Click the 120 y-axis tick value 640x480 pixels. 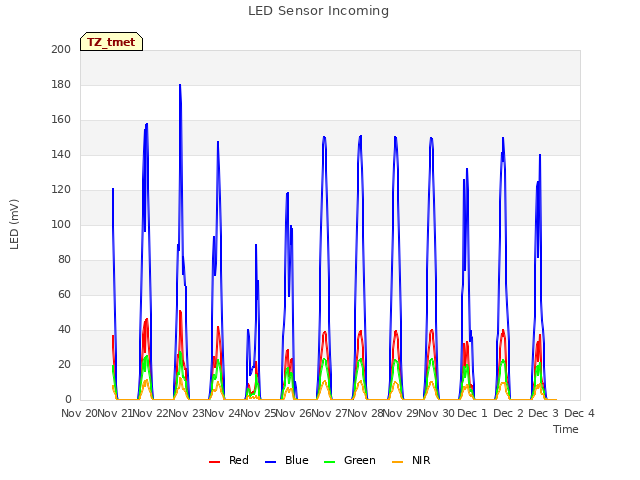coord(61,190)
